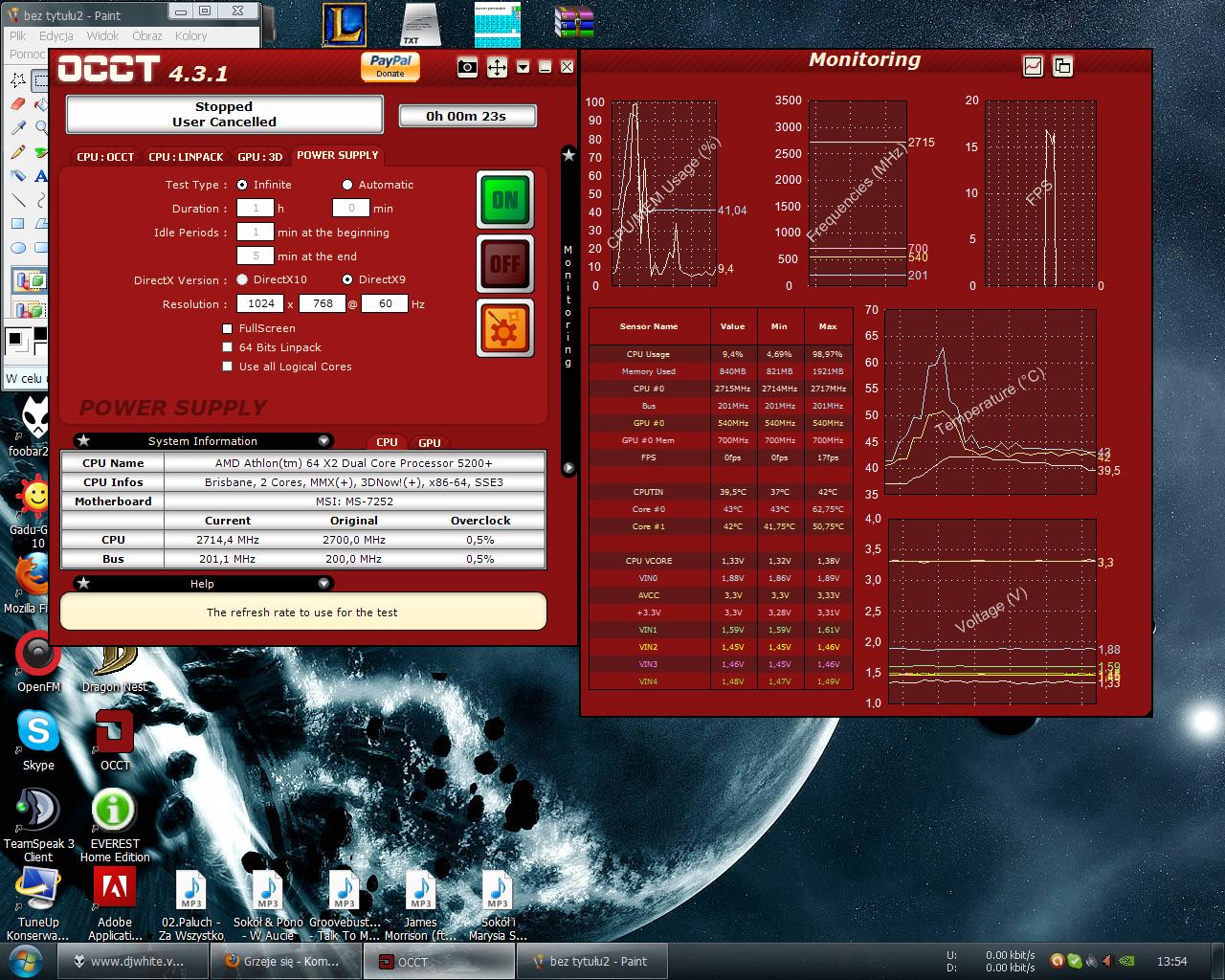Viewport: 1225px width, 980px height.
Task: Show CPU tab in System Information
Action: (x=387, y=442)
